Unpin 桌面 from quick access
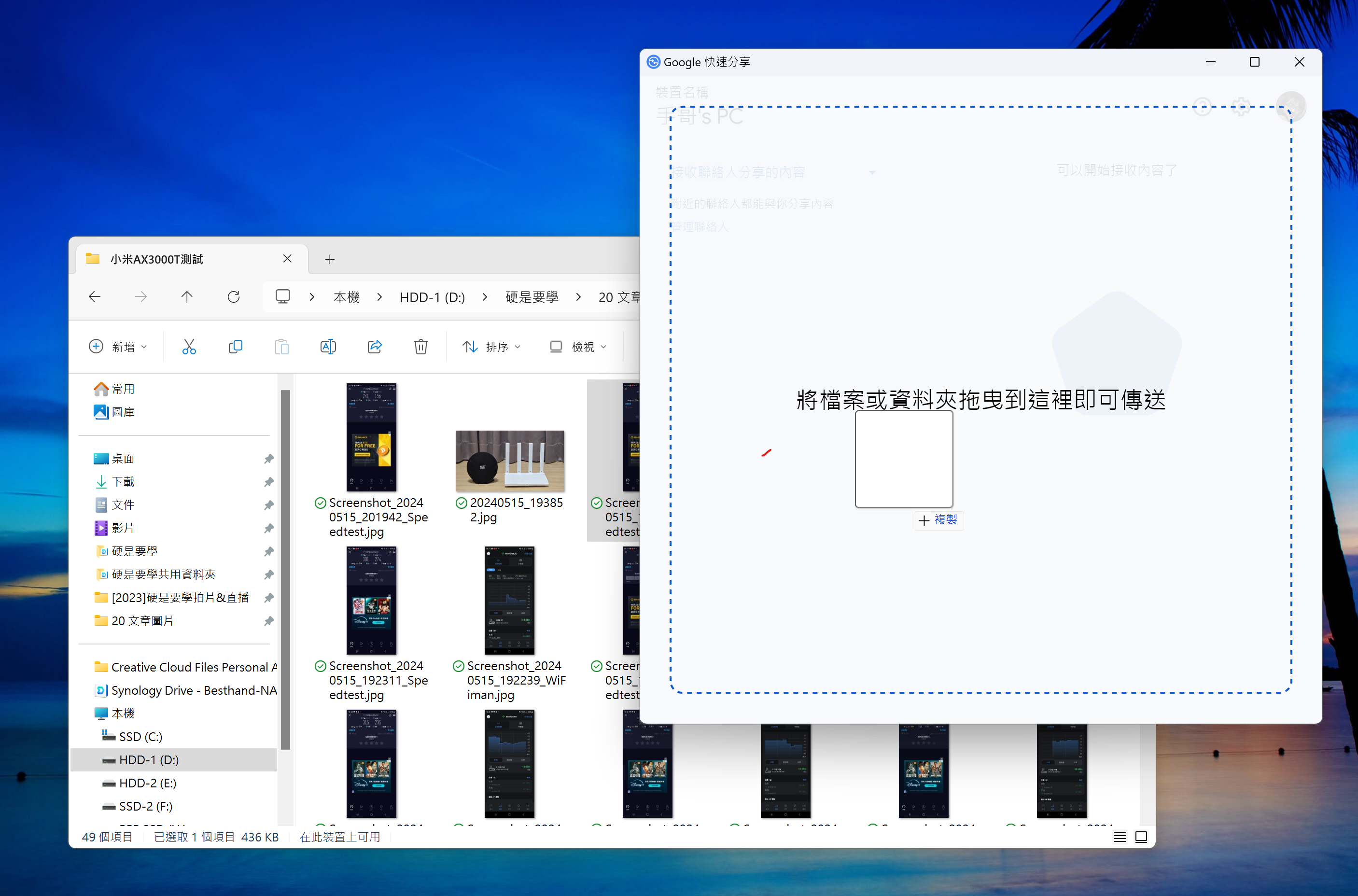The height and width of the screenshot is (896, 1358). coord(268,459)
